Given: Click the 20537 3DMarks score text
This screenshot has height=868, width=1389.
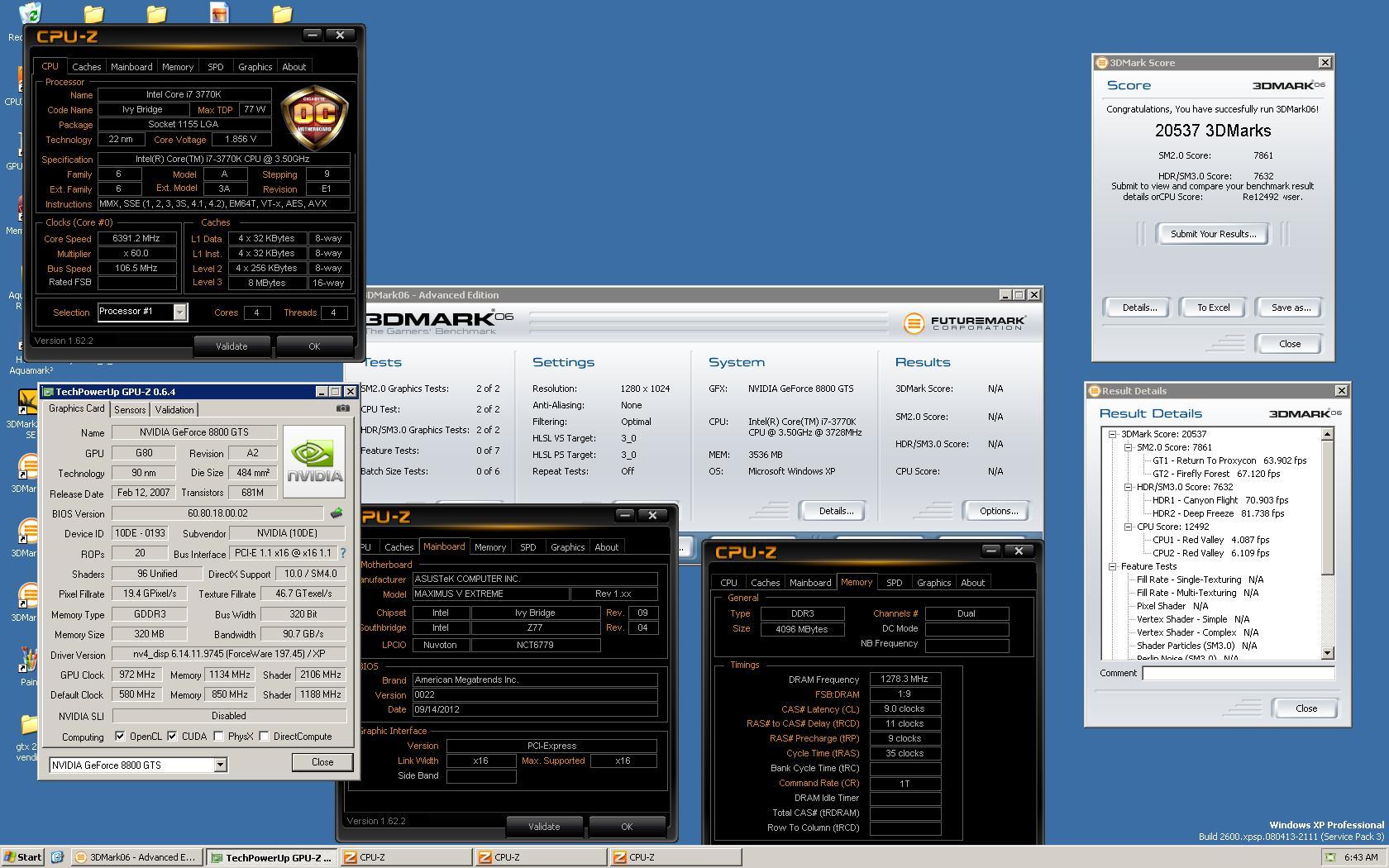Looking at the screenshot, I should [x=1213, y=131].
